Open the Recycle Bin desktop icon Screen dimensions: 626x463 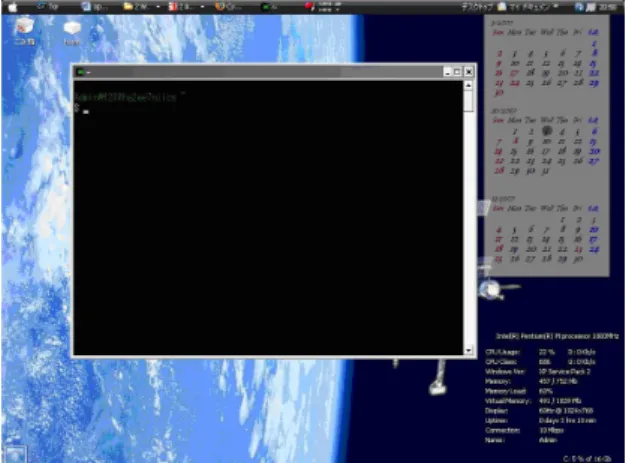point(24,30)
